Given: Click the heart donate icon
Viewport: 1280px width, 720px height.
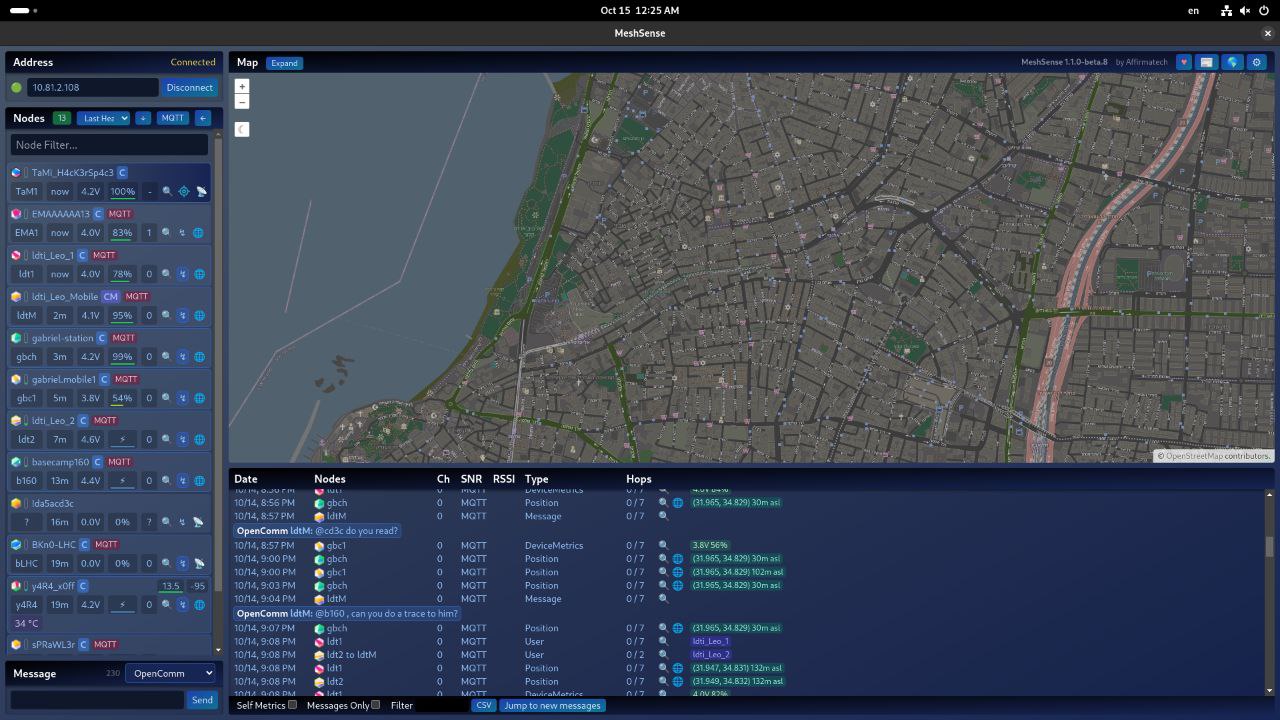Looking at the screenshot, I should pyautogui.click(x=1184, y=62).
